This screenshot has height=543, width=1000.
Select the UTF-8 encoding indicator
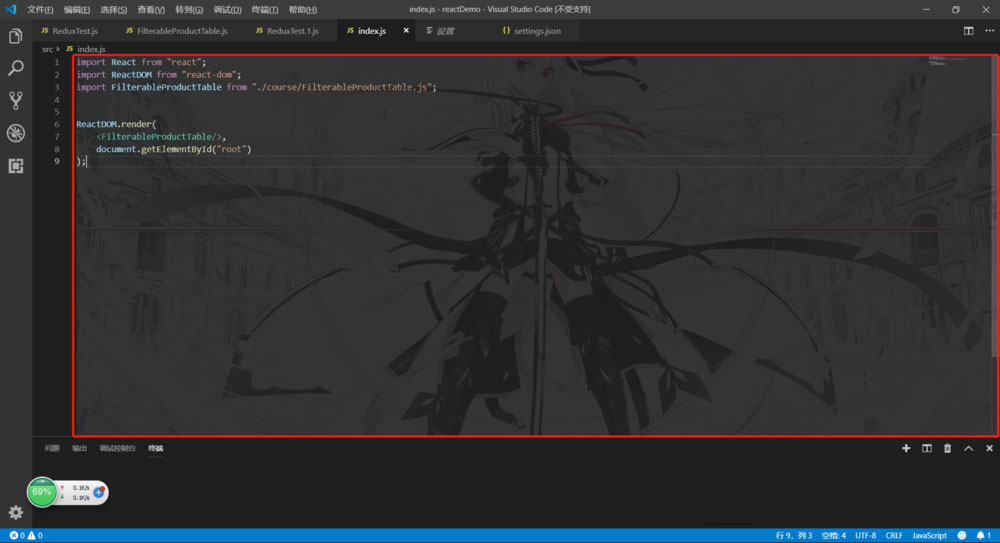click(x=866, y=536)
